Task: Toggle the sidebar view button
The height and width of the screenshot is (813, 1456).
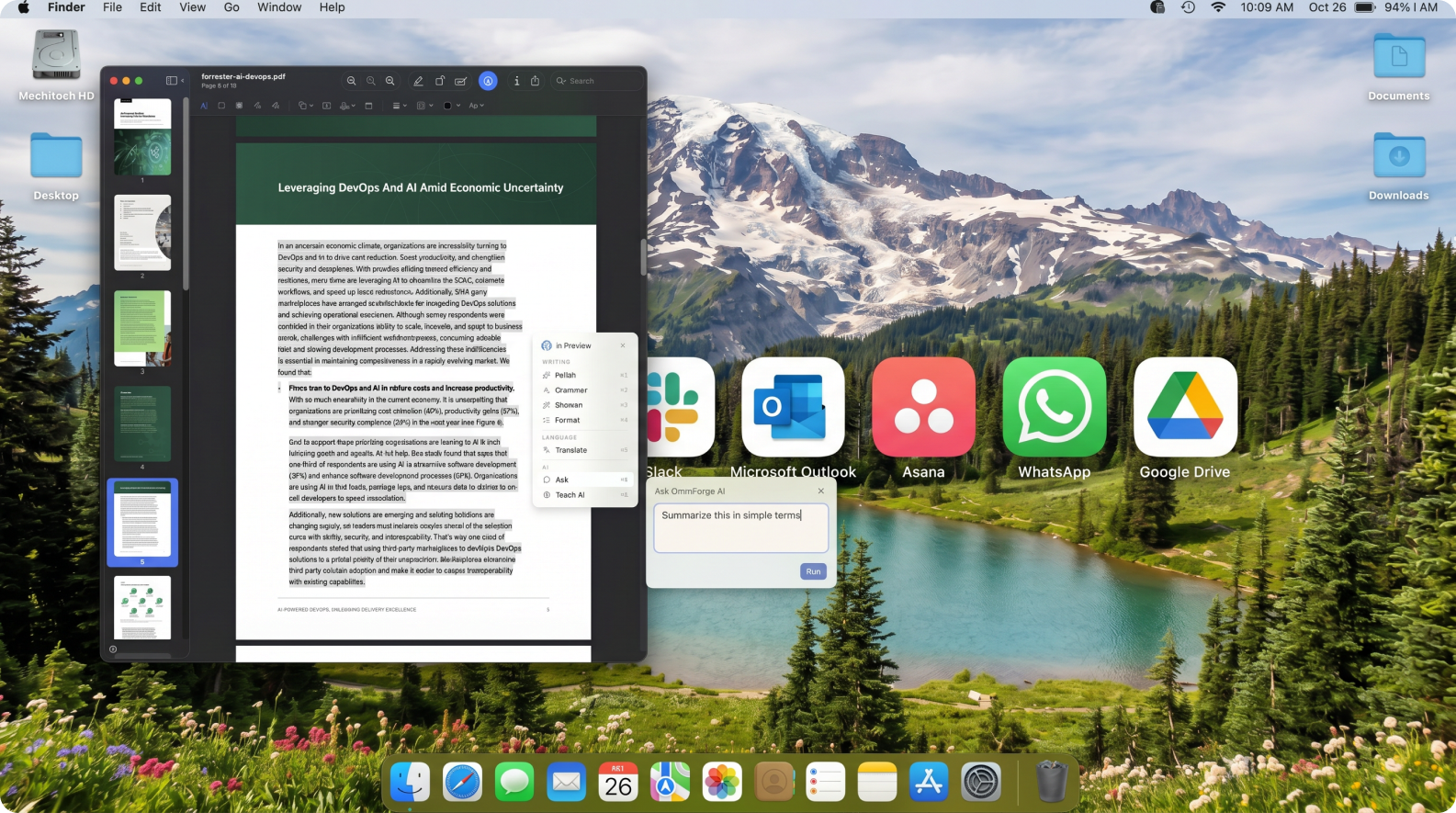Action: [171, 81]
